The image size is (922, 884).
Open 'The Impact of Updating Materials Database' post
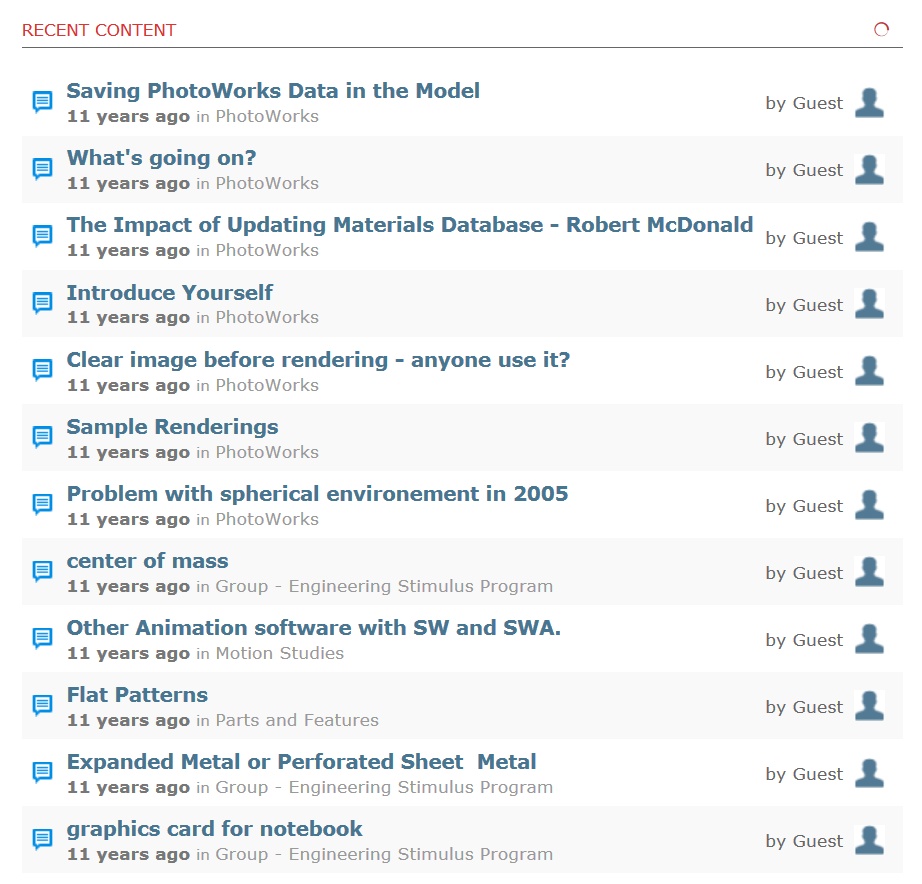(410, 225)
